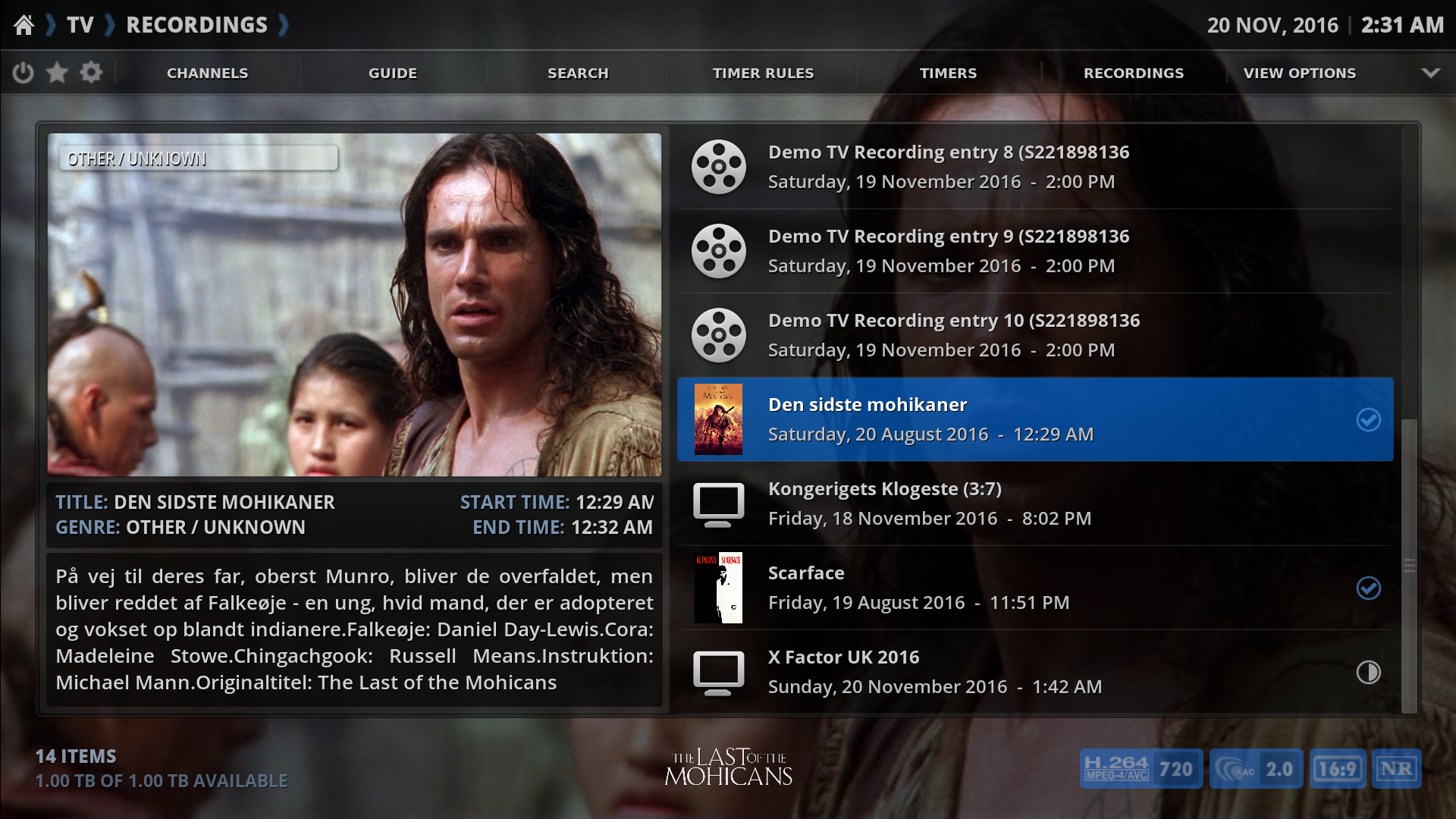
Task: Toggle watched checkmark on Den sidste mohikaner
Action: (x=1369, y=419)
